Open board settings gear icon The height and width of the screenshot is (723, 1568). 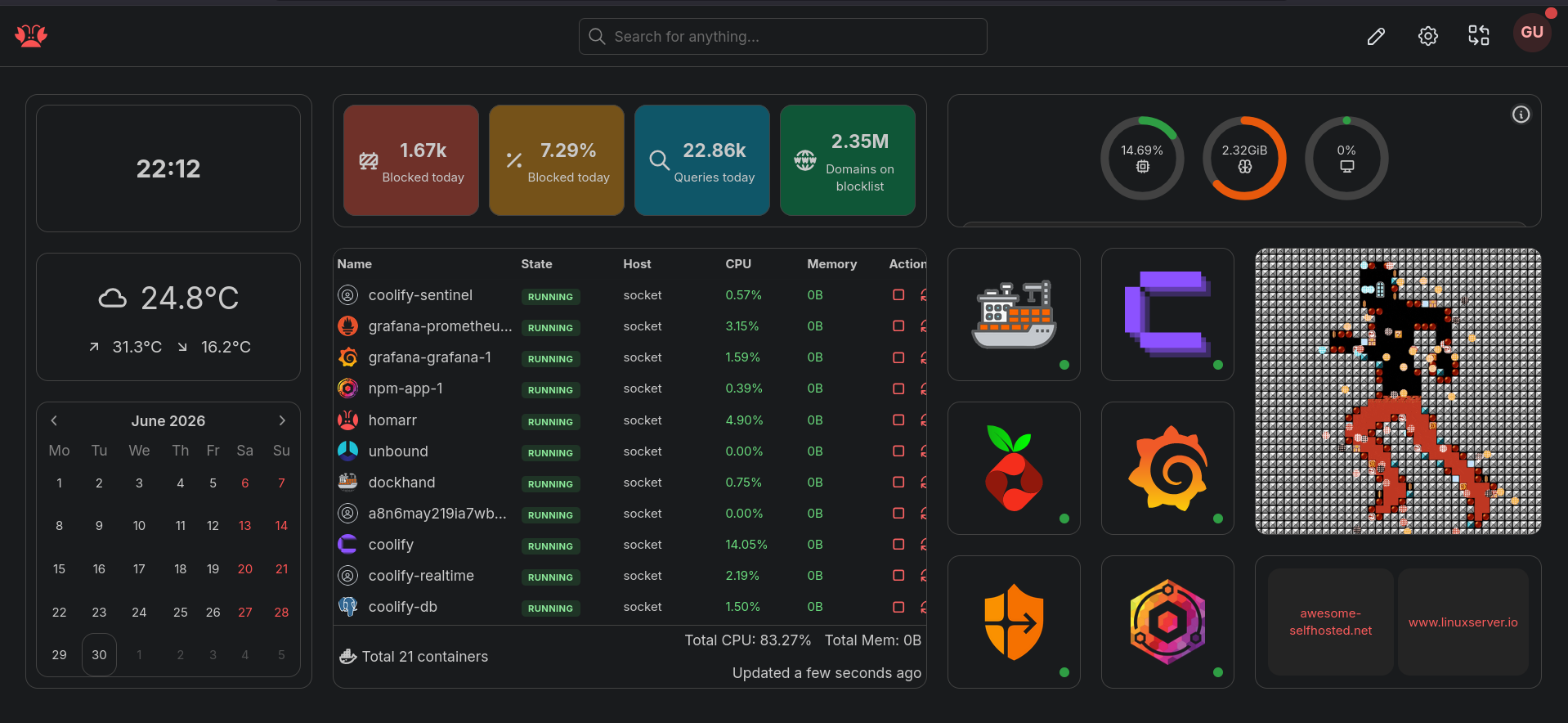coord(1427,36)
